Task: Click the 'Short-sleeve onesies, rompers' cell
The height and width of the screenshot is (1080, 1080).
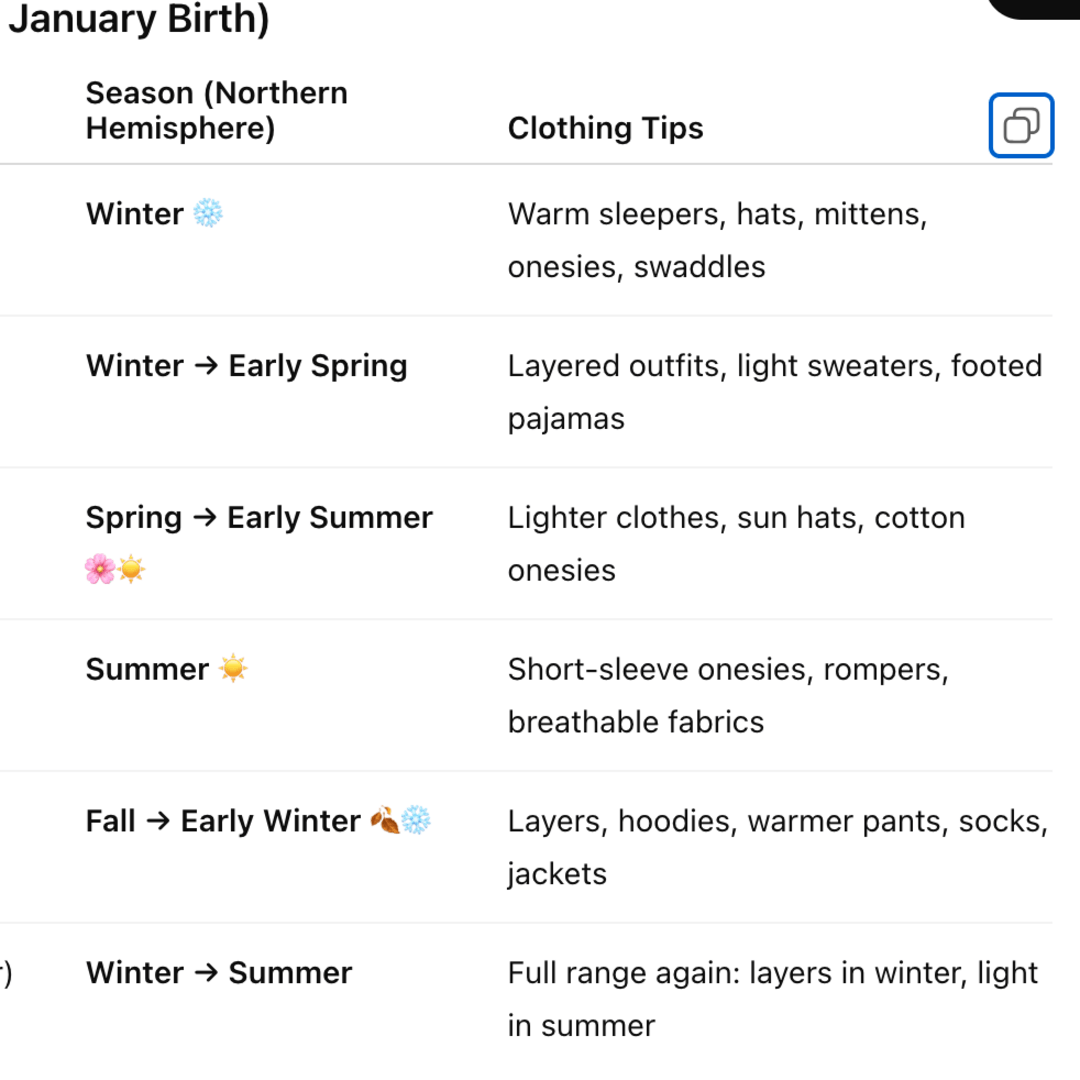Action: tap(727, 669)
